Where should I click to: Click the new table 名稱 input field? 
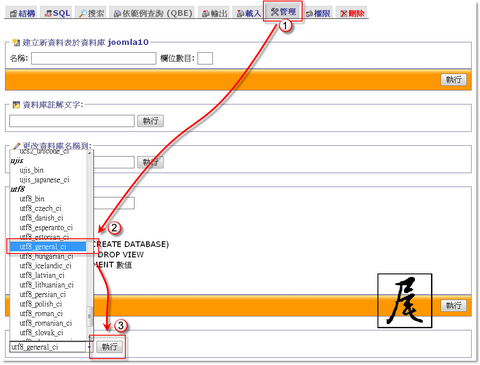pyautogui.click(x=94, y=58)
